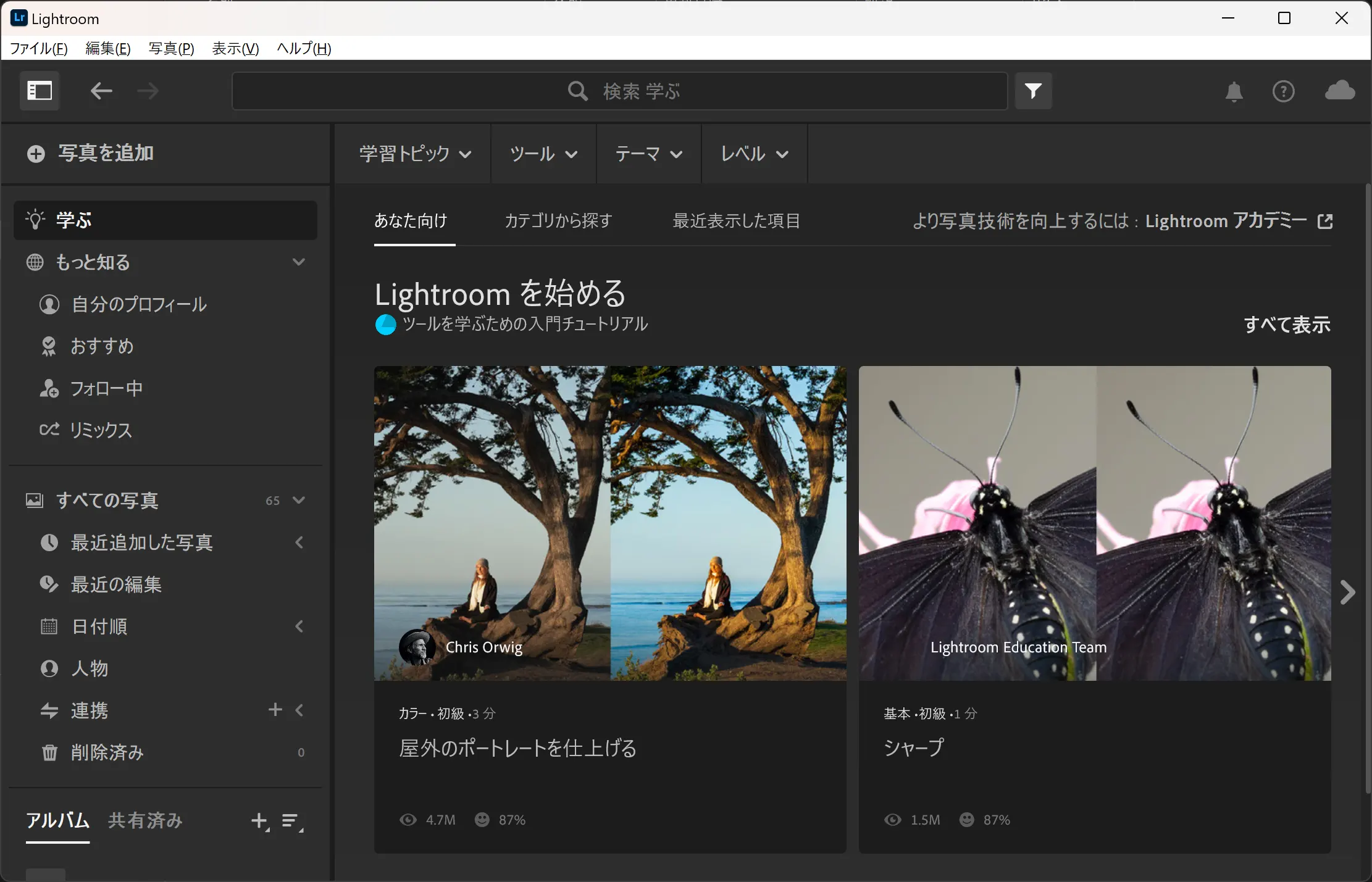This screenshot has height=882, width=1372.
Task: Click the 1.5M views eye icon
Action: tap(893, 820)
